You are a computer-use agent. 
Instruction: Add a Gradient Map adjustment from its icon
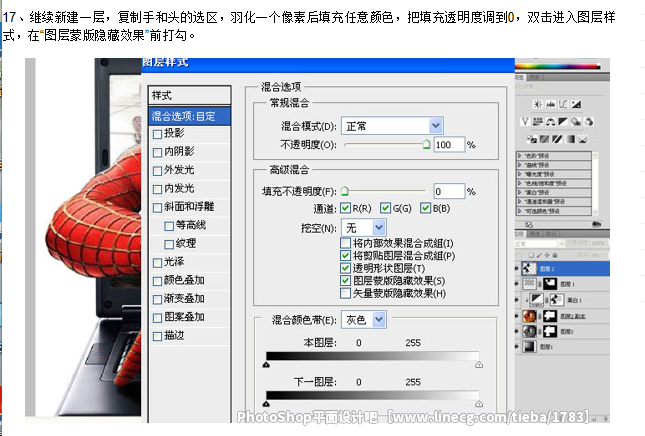(x=571, y=139)
